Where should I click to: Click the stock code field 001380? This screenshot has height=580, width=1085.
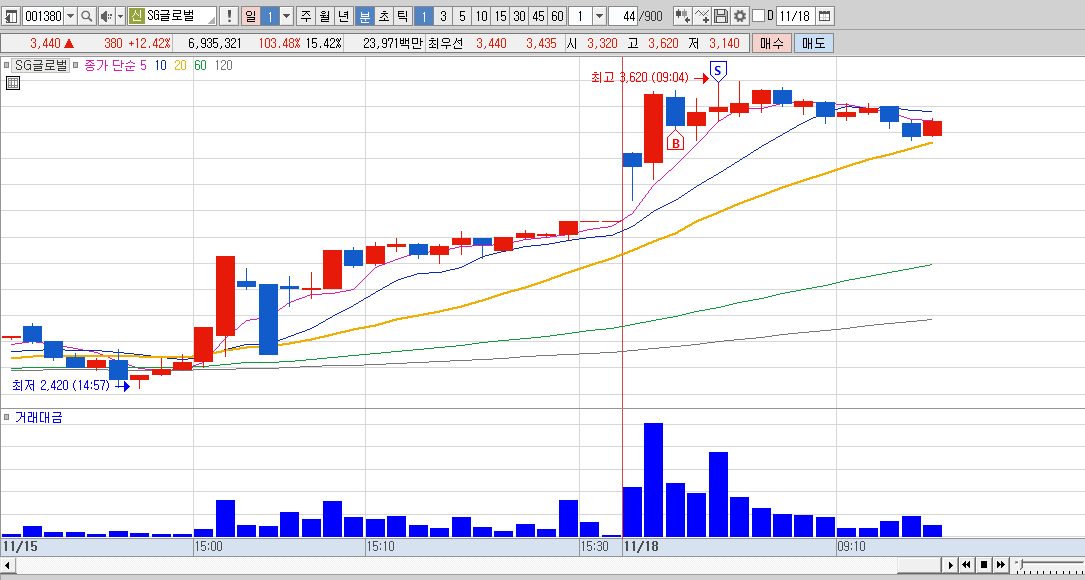(x=43, y=16)
